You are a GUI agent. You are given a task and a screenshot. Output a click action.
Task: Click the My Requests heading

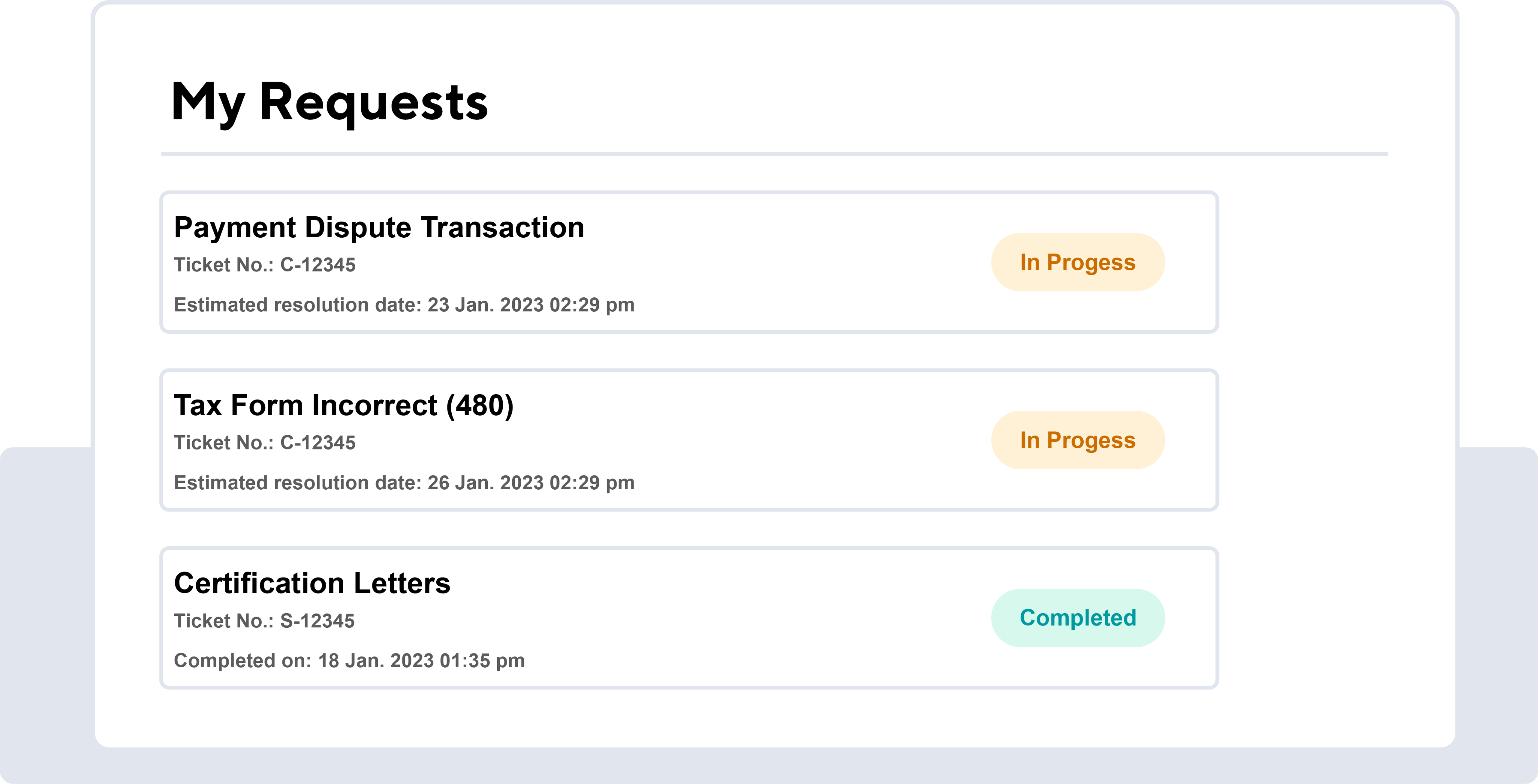click(329, 103)
